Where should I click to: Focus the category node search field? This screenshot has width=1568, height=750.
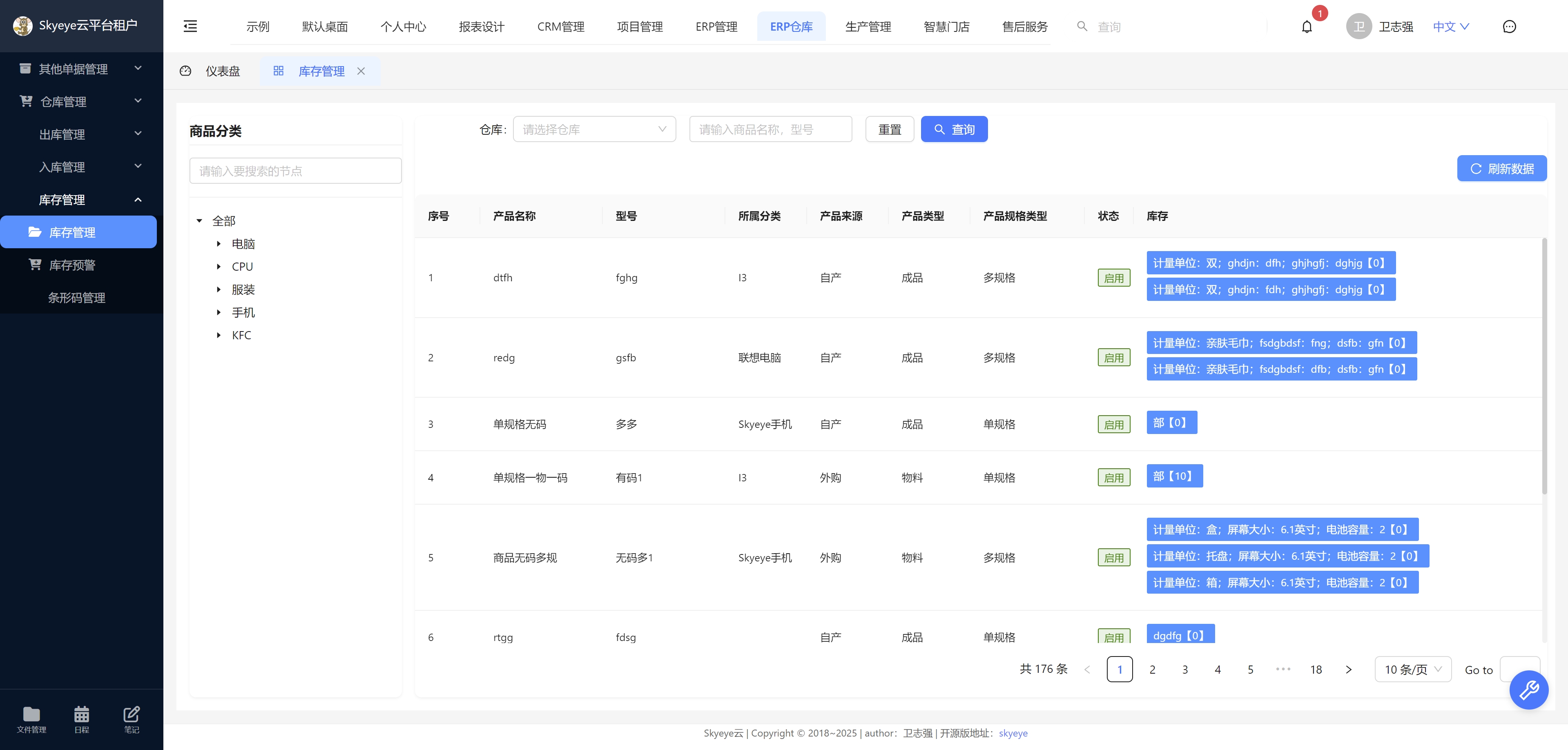tap(295, 171)
